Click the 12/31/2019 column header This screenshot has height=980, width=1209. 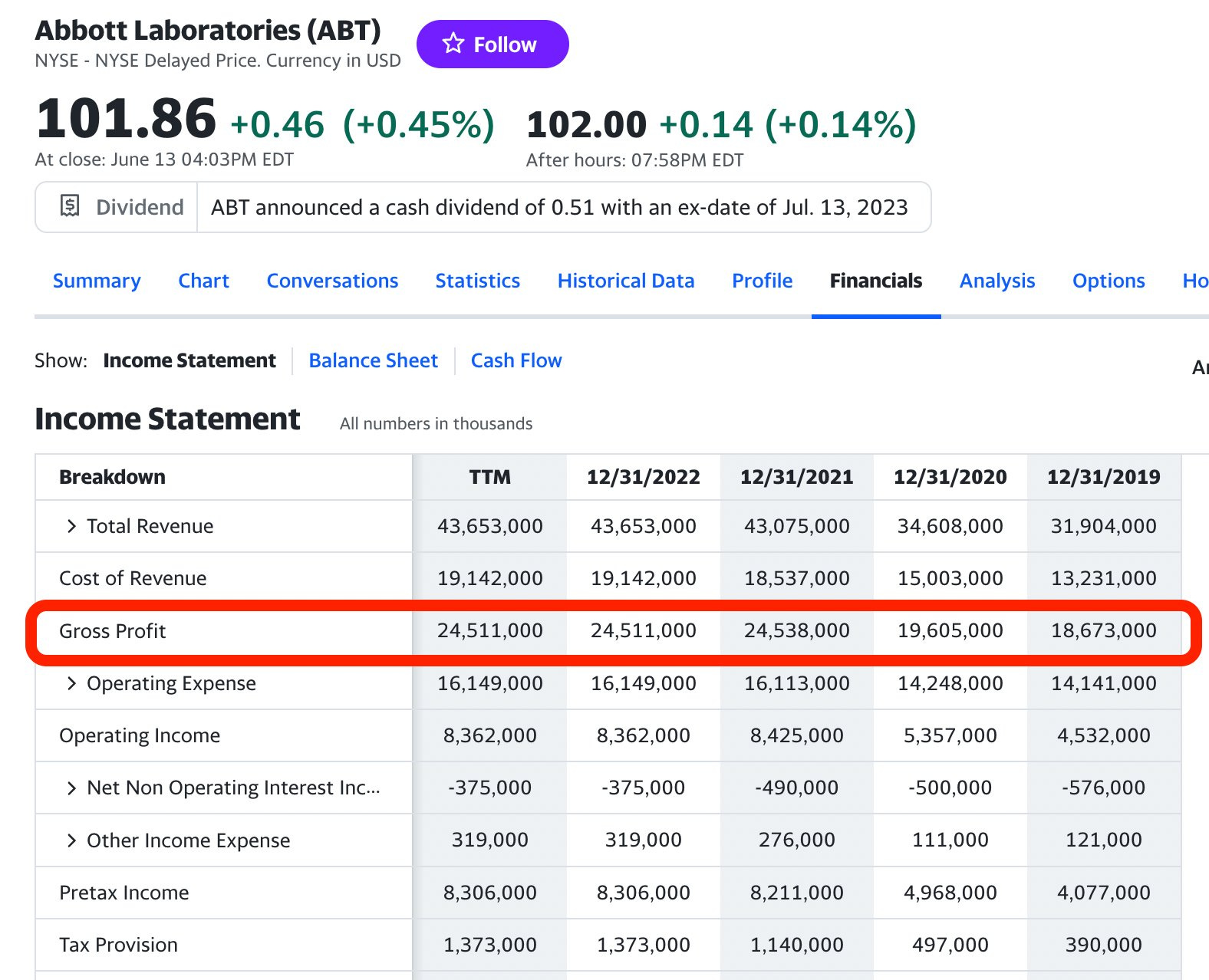click(1103, 477)
